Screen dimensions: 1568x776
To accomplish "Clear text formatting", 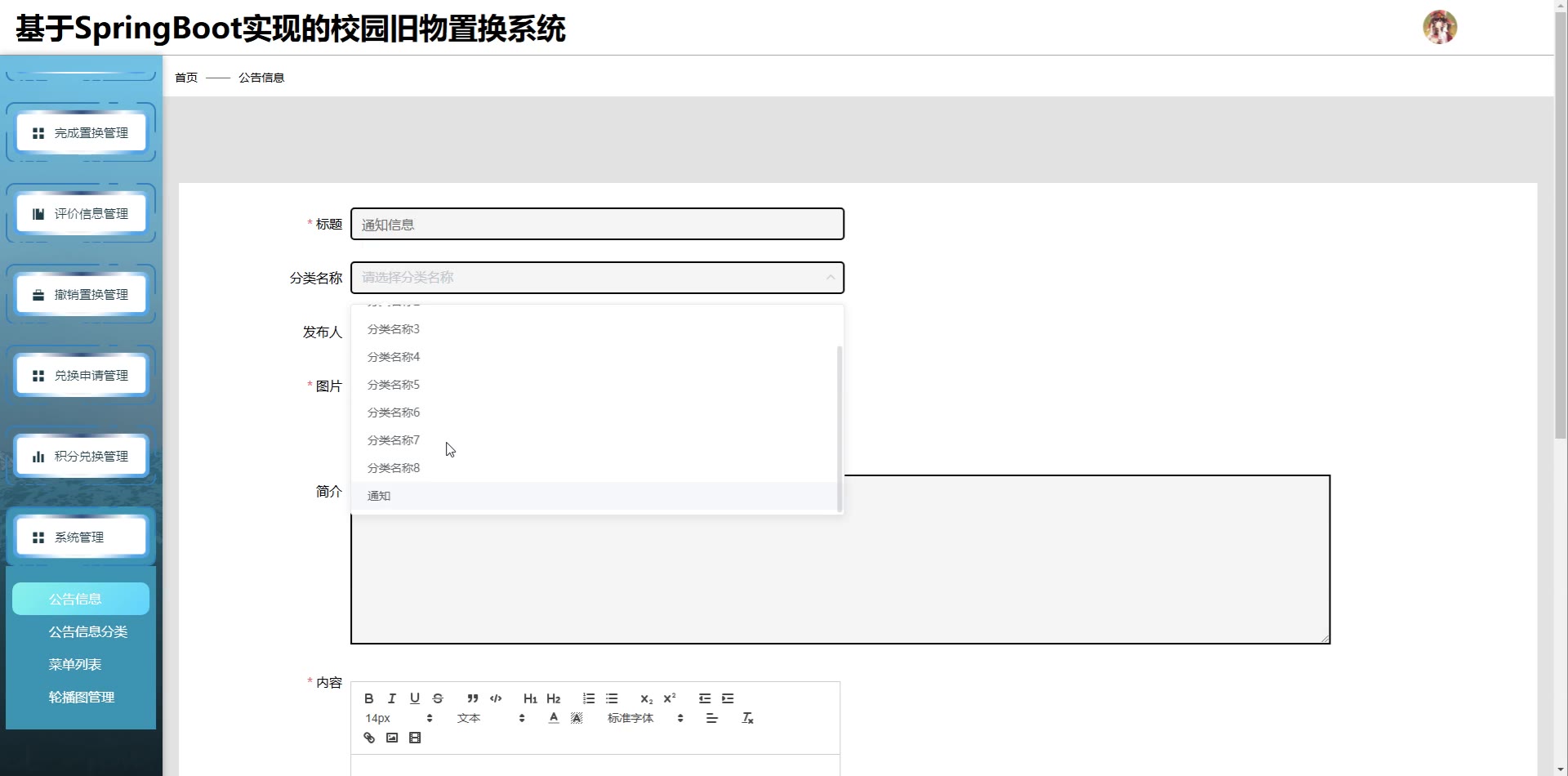I will pos(747,718).
